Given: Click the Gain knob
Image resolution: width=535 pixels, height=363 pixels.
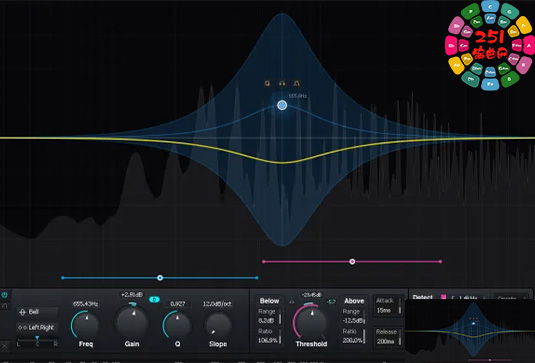Looking at the screenshot, I should [132, 322].
